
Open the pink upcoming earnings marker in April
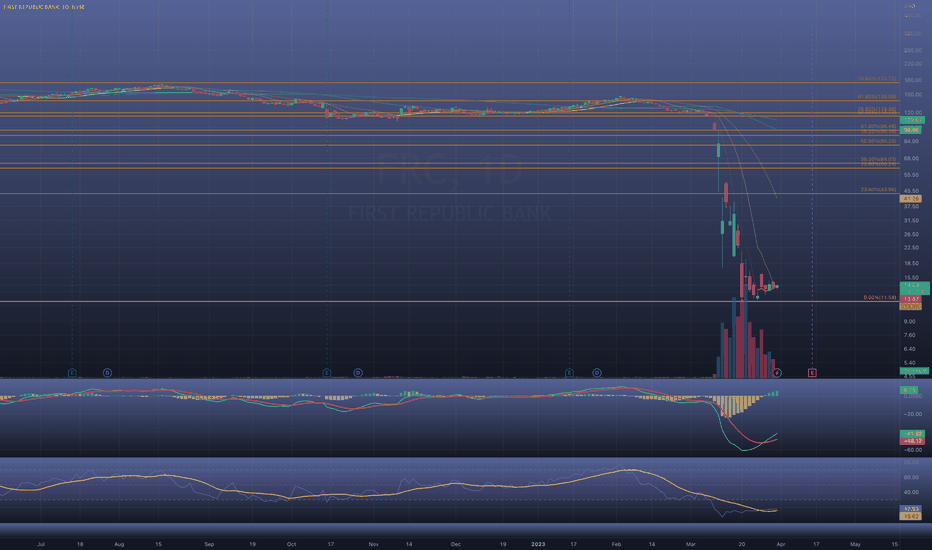point(812,373)
